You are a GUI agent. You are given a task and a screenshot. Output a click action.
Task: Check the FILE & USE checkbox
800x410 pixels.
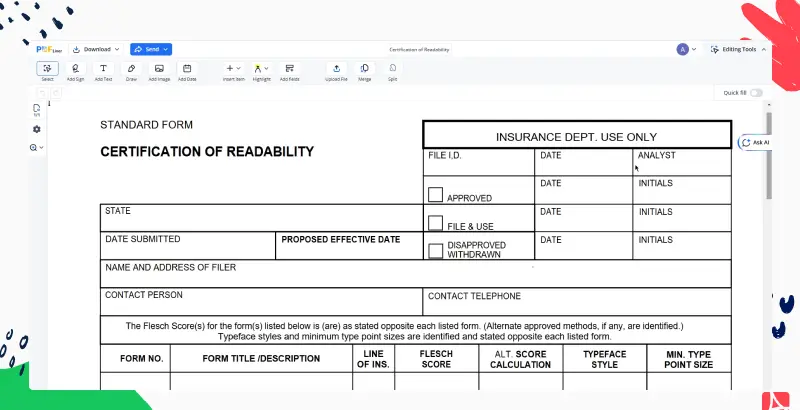click(x=435, y=223)
